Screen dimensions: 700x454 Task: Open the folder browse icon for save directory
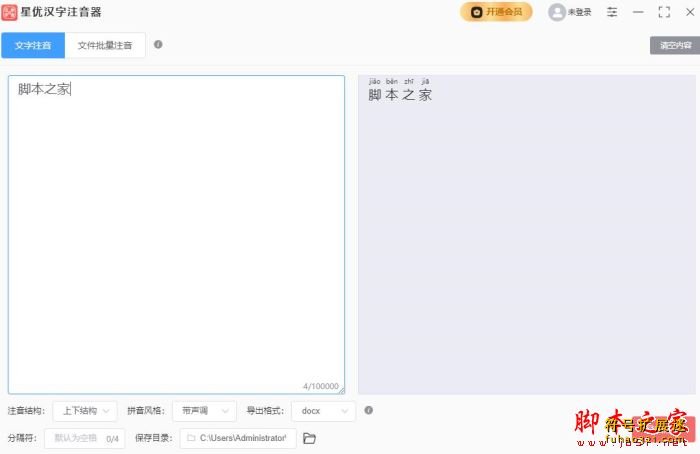[x=309, y=438]
